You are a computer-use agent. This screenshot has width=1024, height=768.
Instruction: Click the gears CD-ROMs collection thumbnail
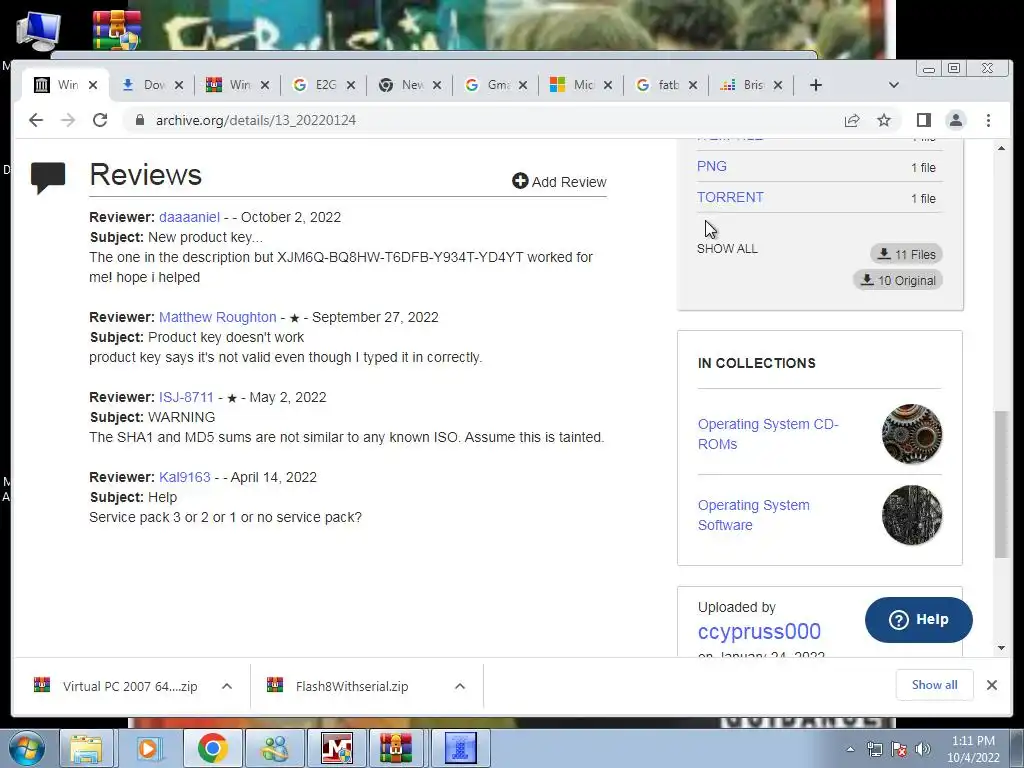[x=912, y=434]
